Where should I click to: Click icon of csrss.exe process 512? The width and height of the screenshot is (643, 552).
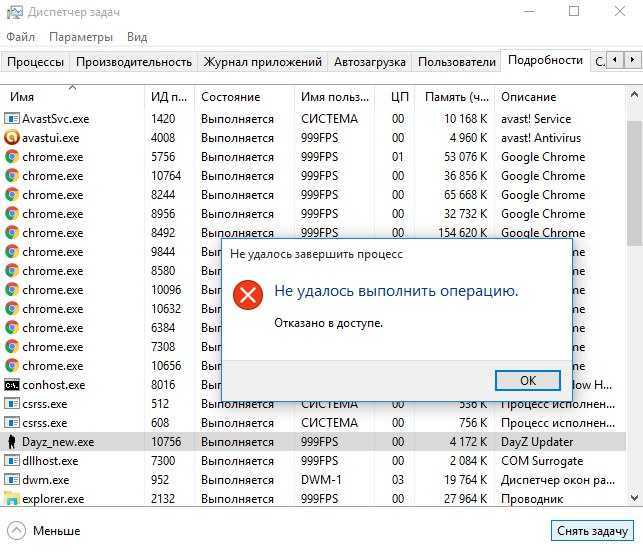(x=11, y=404)
